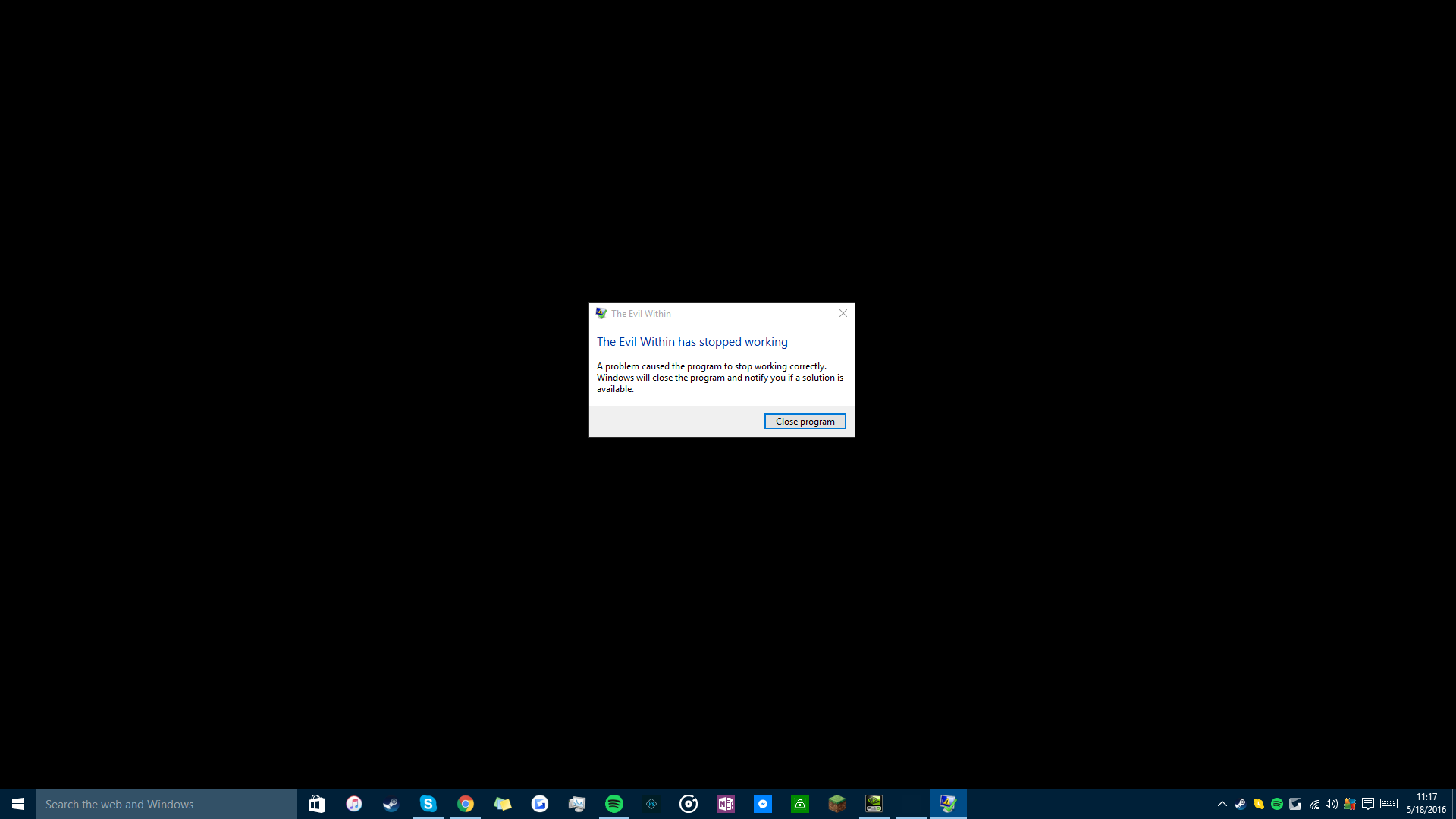This screenshot has width=1456, height=819.
Task: Close the Evil Within error dialog
Action: [843, 313]
